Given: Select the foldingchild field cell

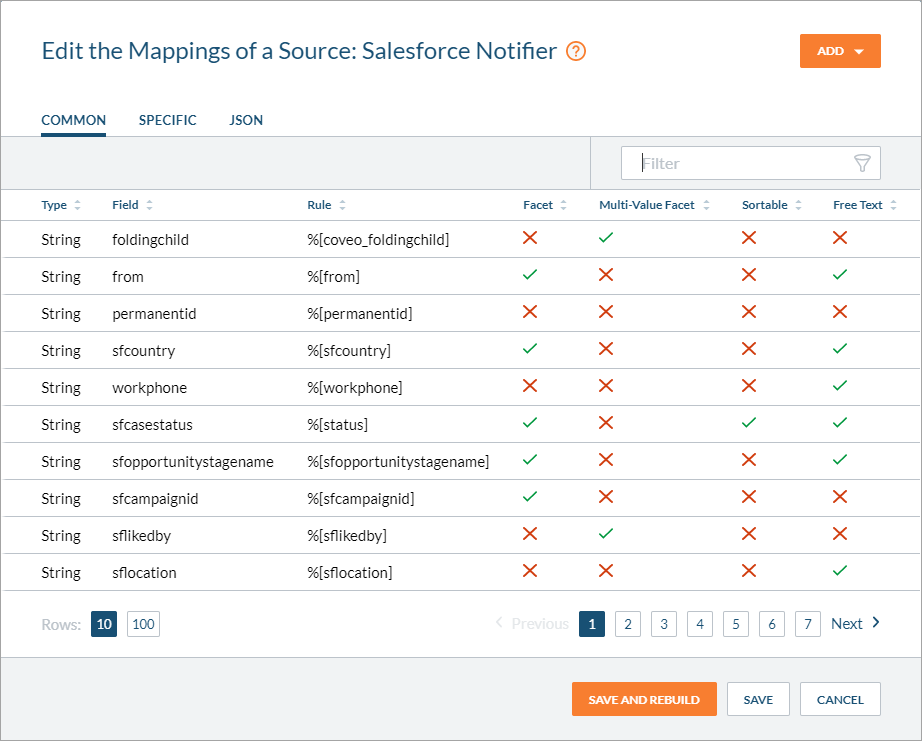Looking at the screenshot, I should (151, 239).
